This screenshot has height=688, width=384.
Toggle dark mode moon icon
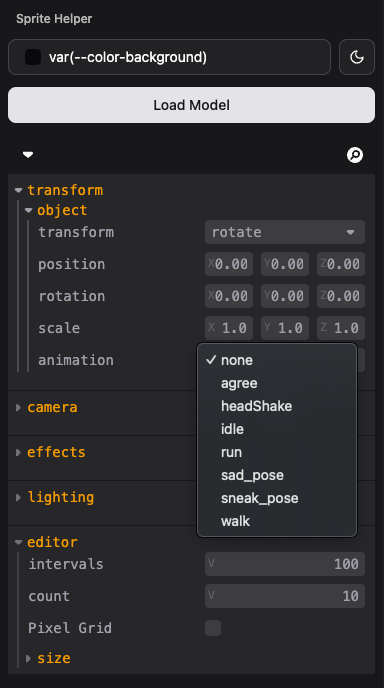click(x=357, y=57)
